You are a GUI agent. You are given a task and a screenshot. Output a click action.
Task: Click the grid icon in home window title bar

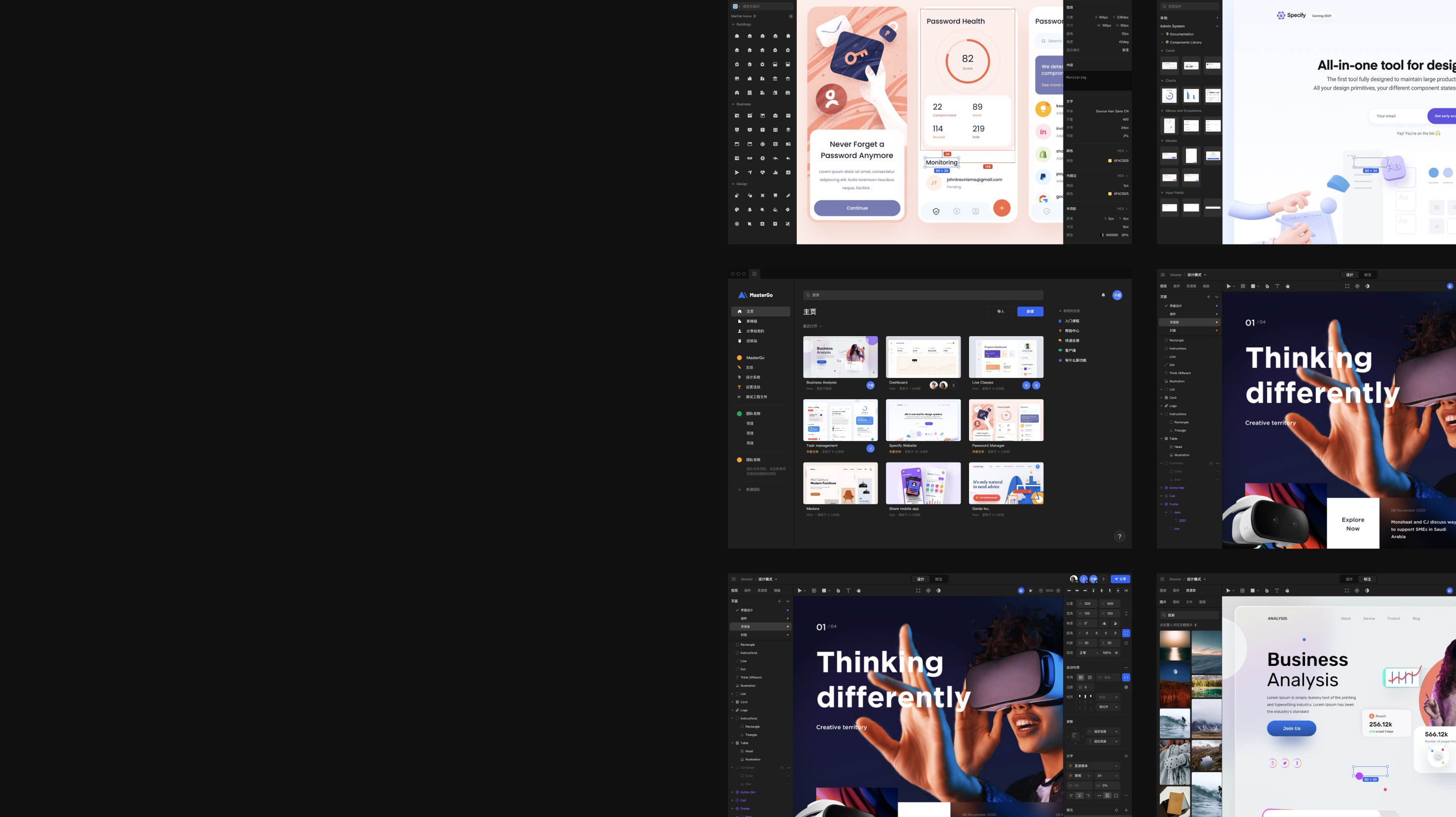point(754,274)
